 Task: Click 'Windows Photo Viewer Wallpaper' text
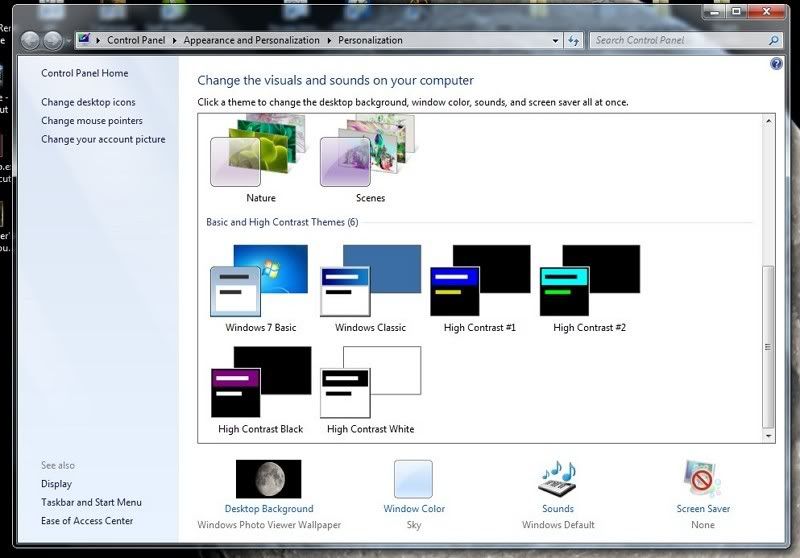(269, 525)
